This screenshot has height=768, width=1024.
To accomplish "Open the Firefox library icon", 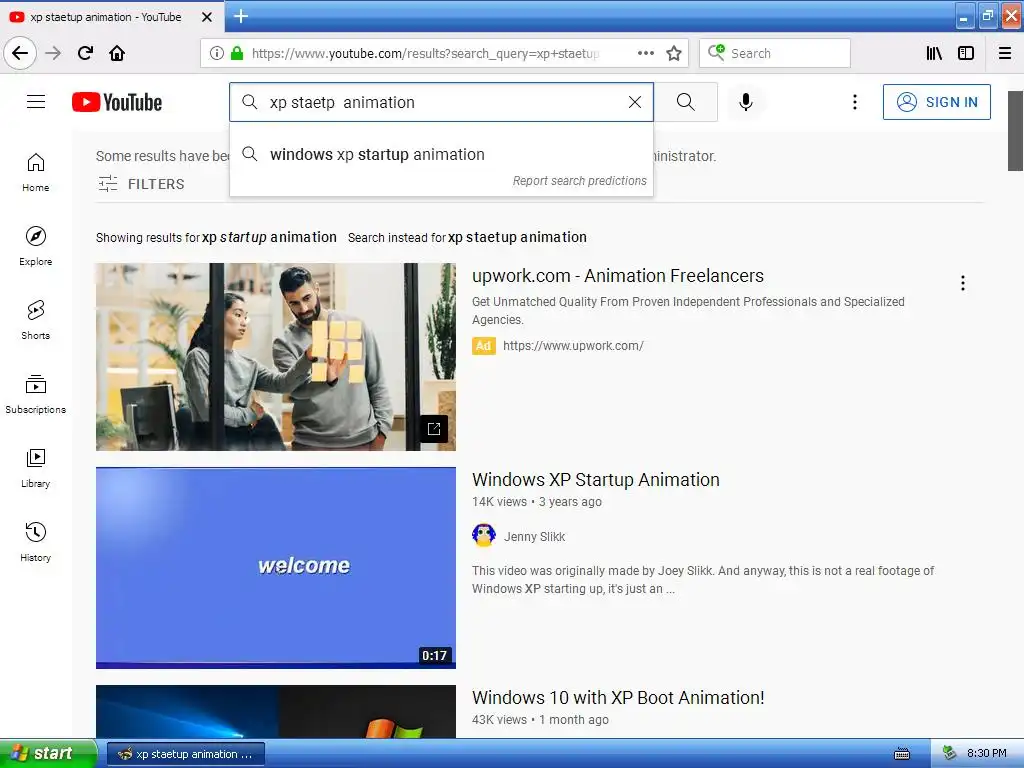I will 934,53.
